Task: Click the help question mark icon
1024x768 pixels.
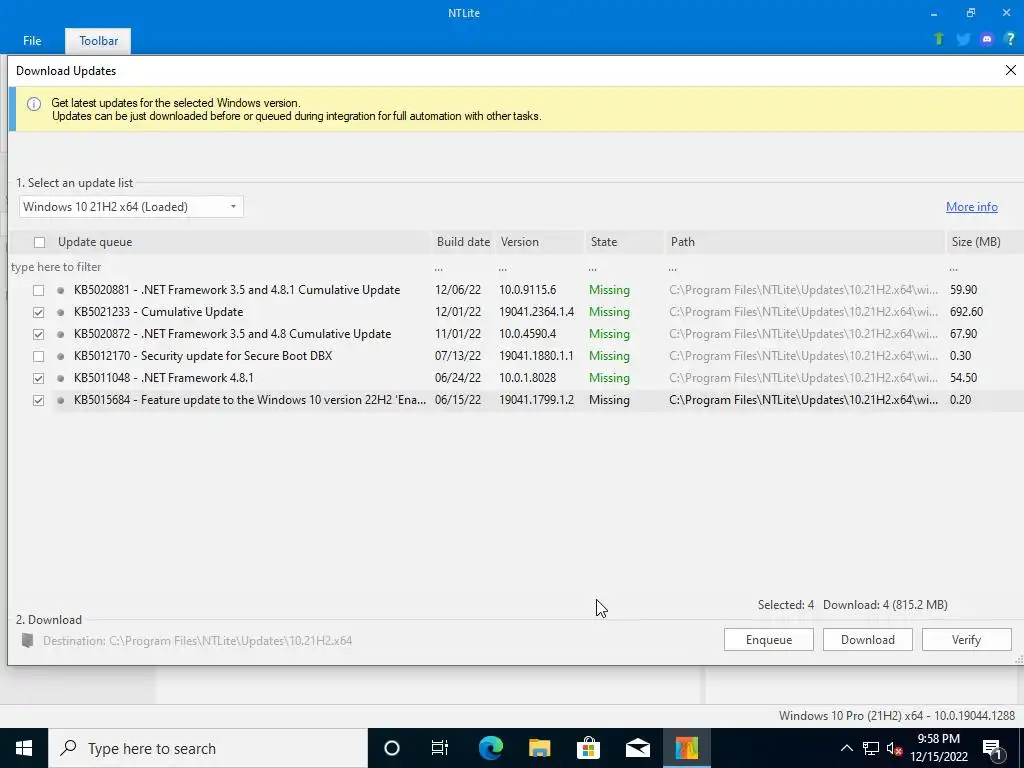Action: (1010, 39)
